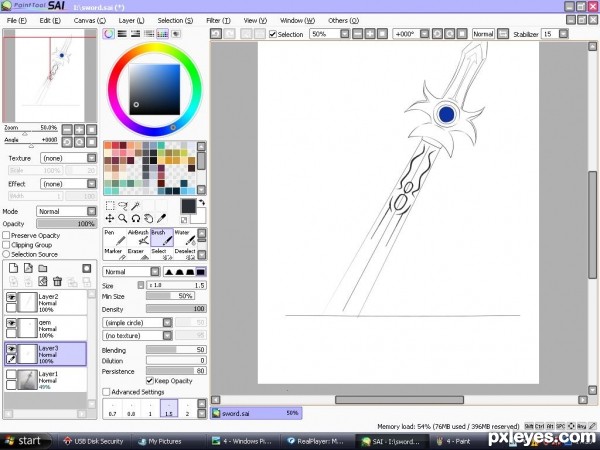The height and width of the screenshot is (450, 600).
Task: Hide Layer2 using its eye icon
Action: pos(11,297)
